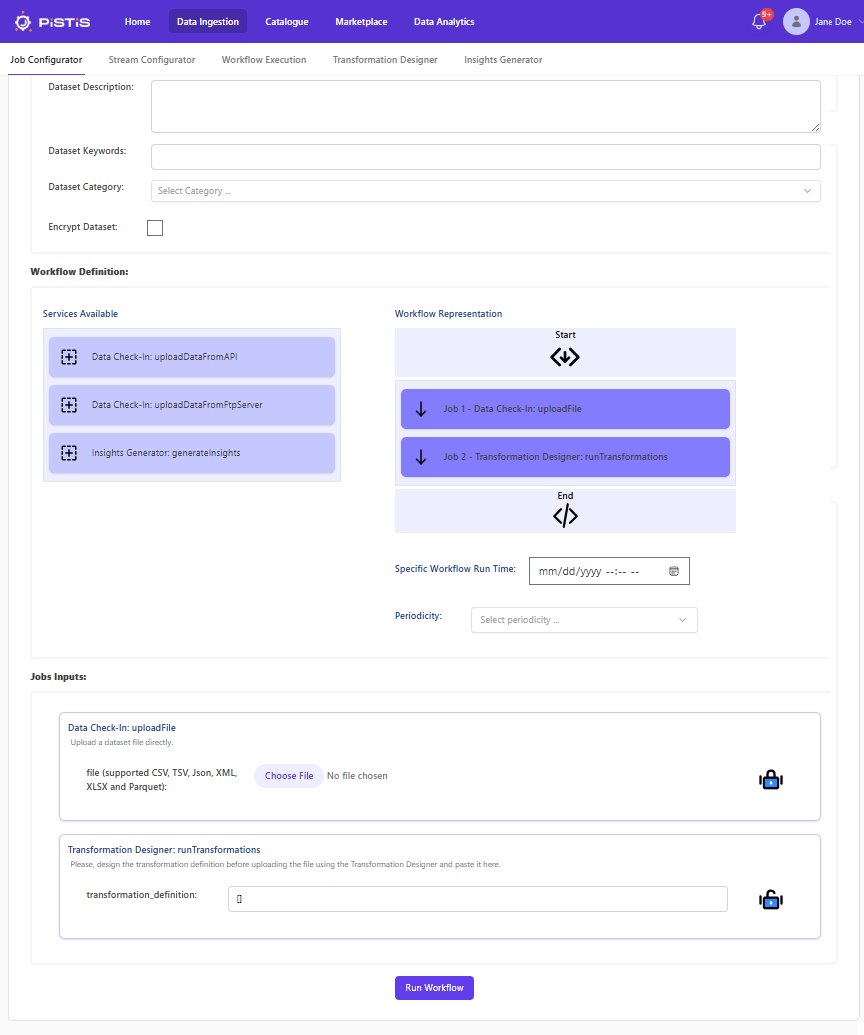The image size is (864, 1035).
Task: Click the Jane Doe username text
Action: tap(833, 22)
